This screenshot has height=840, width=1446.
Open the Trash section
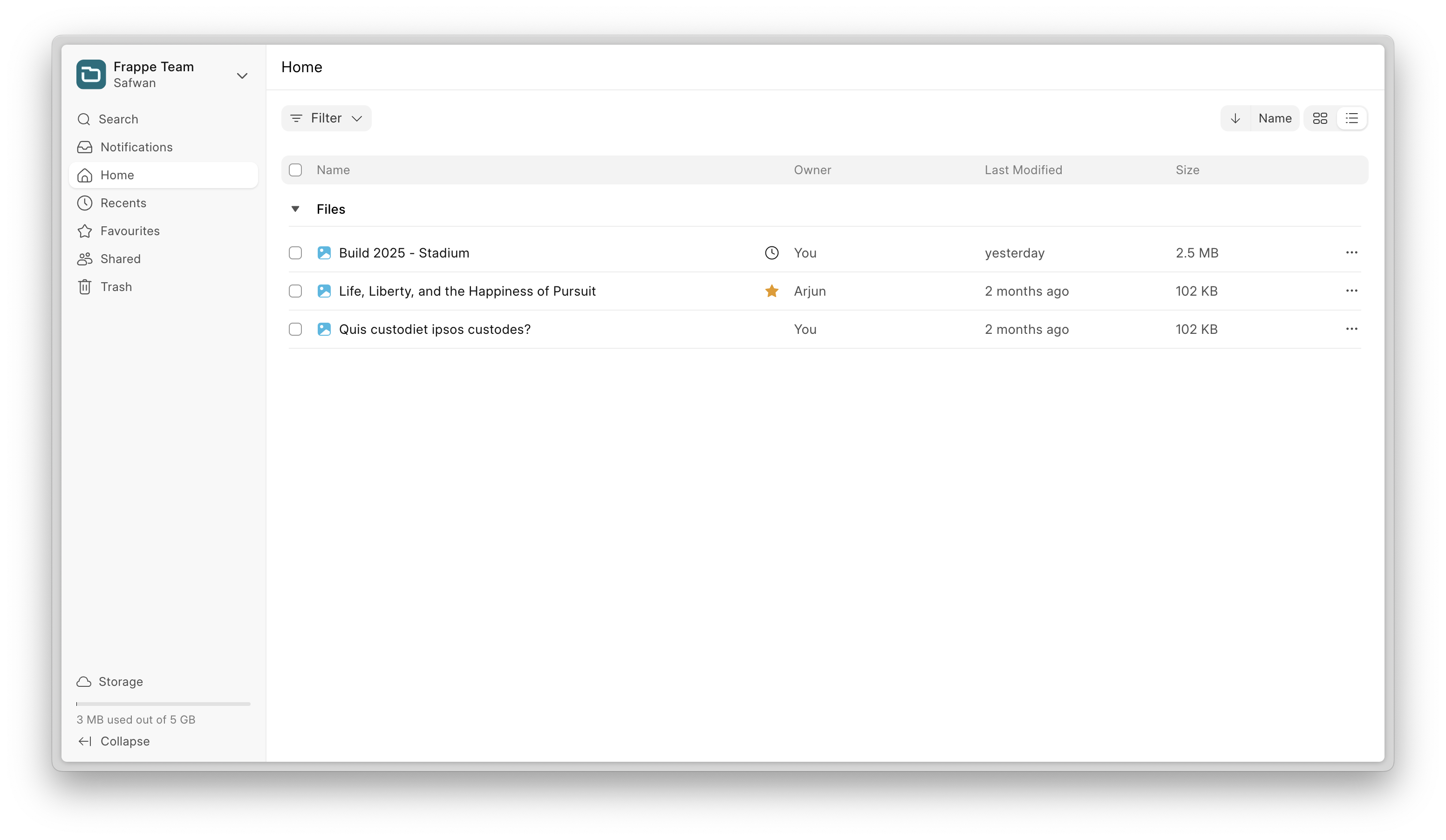[x=116, y=287]
